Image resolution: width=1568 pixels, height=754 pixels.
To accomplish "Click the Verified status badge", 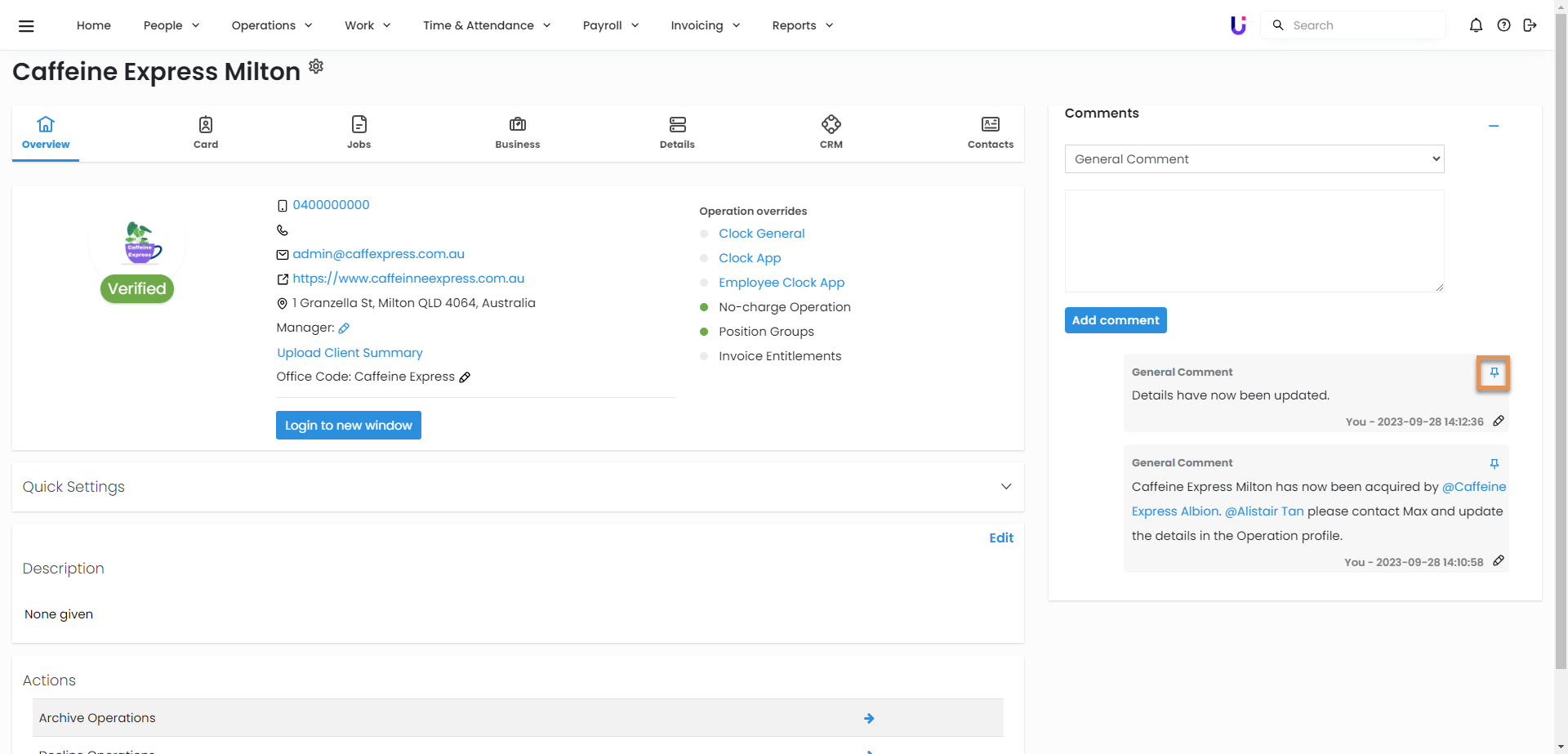I will [x=137, y=288].
